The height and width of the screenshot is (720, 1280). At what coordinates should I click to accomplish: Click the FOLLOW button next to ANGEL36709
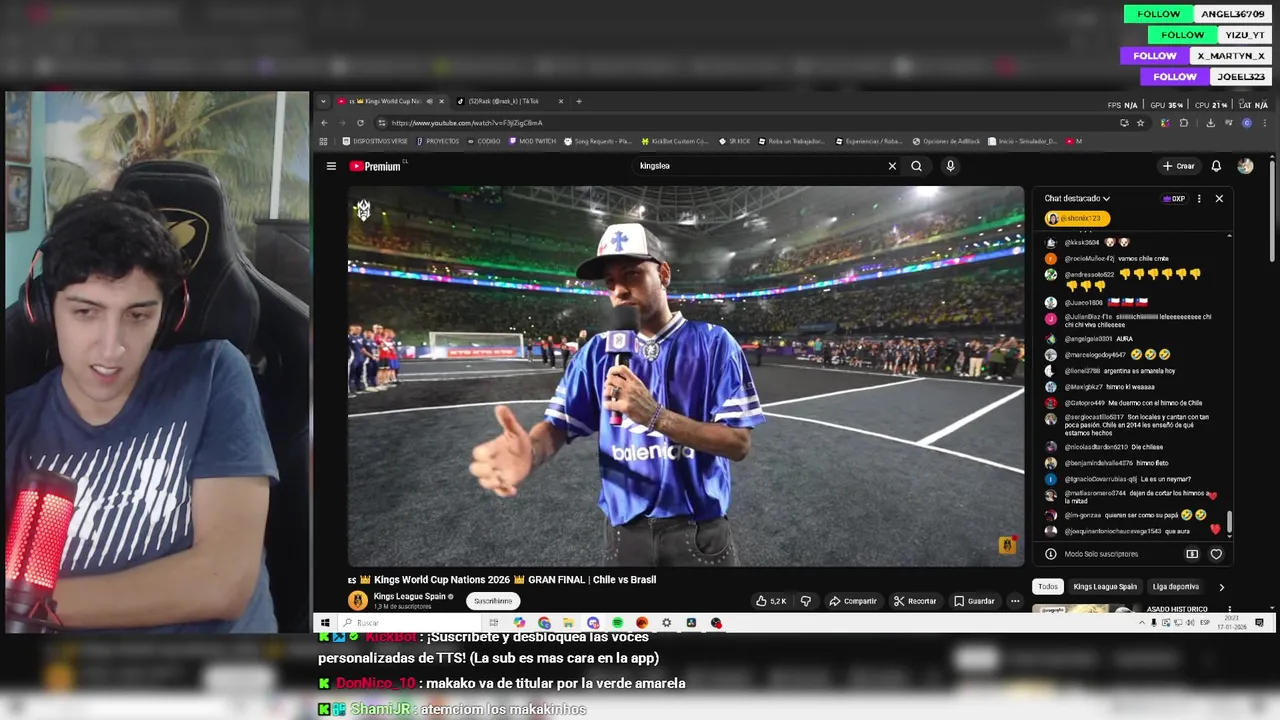[x=1159, y=14]
